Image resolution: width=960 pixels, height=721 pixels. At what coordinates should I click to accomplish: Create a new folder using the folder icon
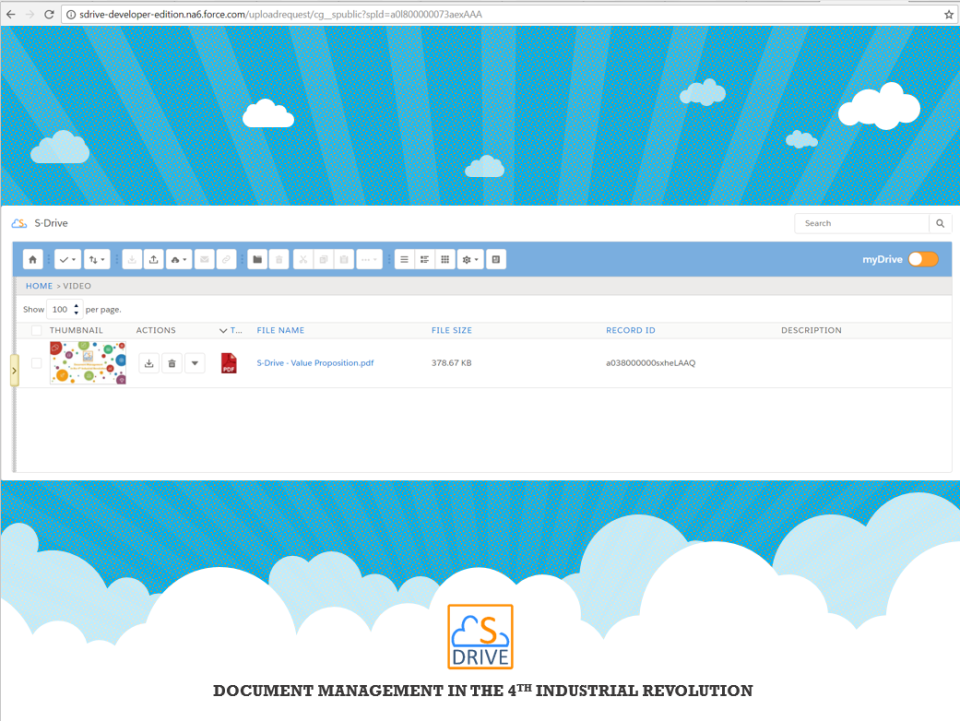coord(257,259)
